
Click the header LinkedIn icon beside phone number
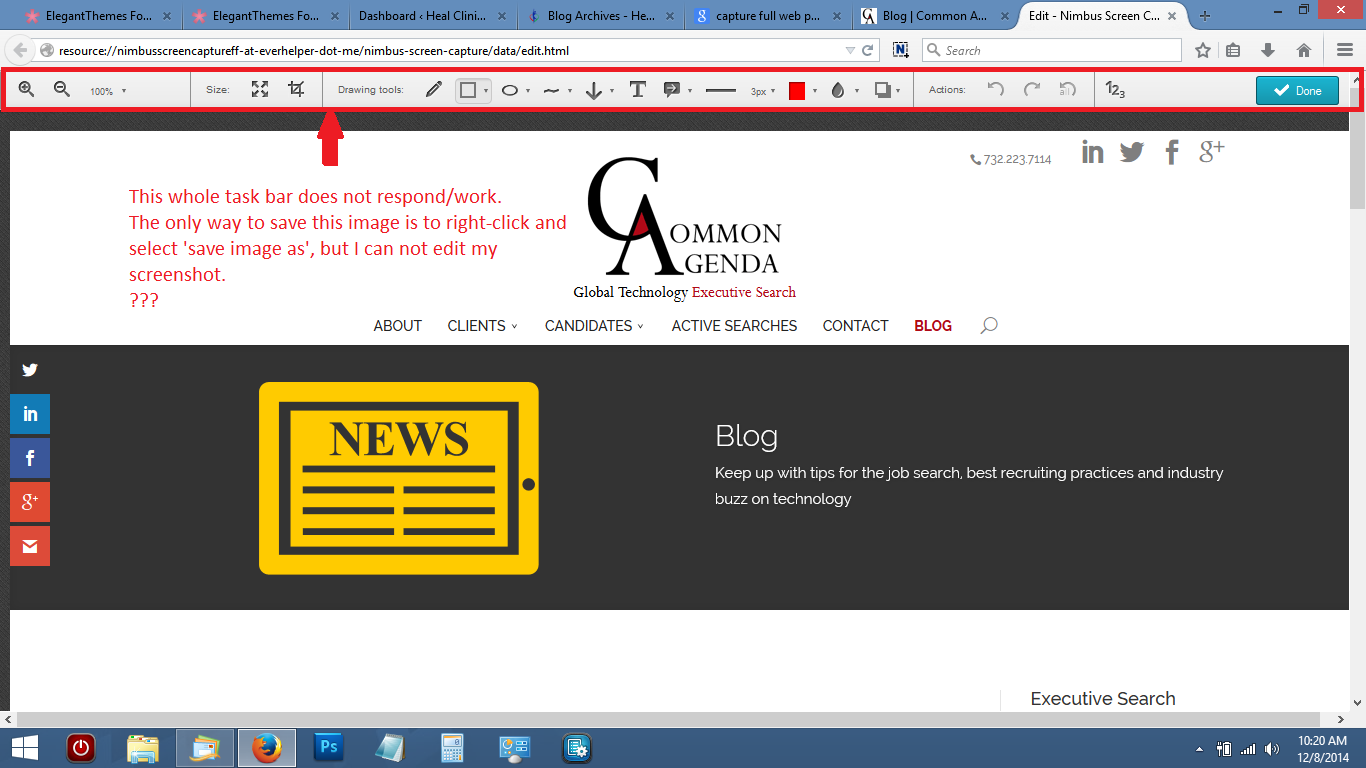tap(1092, 152)
